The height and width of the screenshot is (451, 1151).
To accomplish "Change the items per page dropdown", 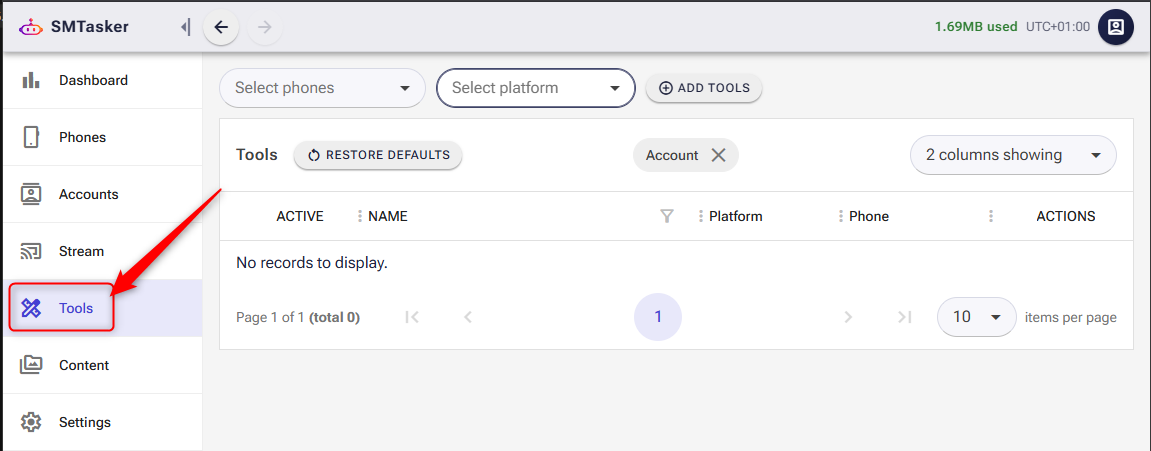I will pos(976,317).
